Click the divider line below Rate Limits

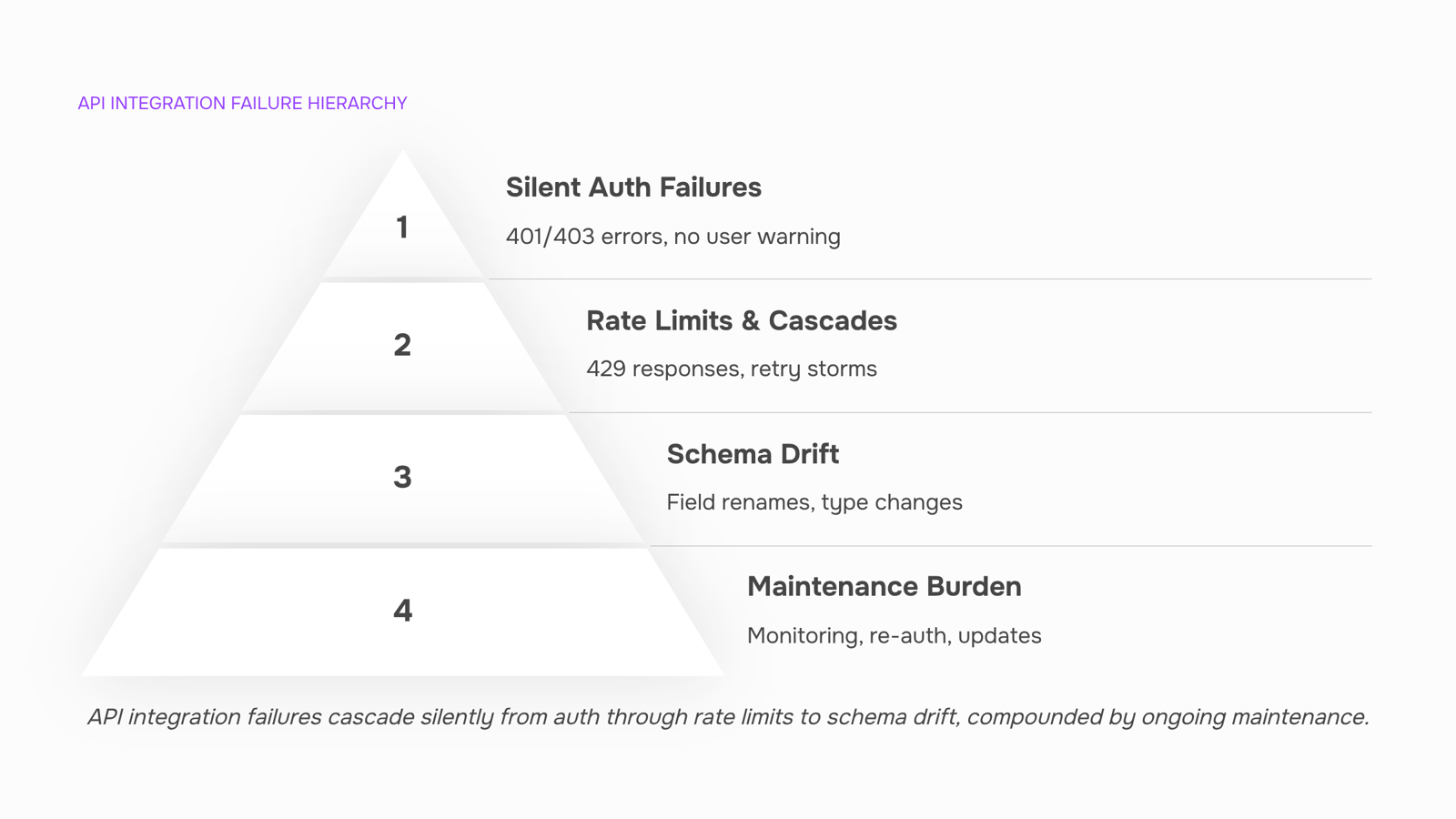[x=970, y=412]
